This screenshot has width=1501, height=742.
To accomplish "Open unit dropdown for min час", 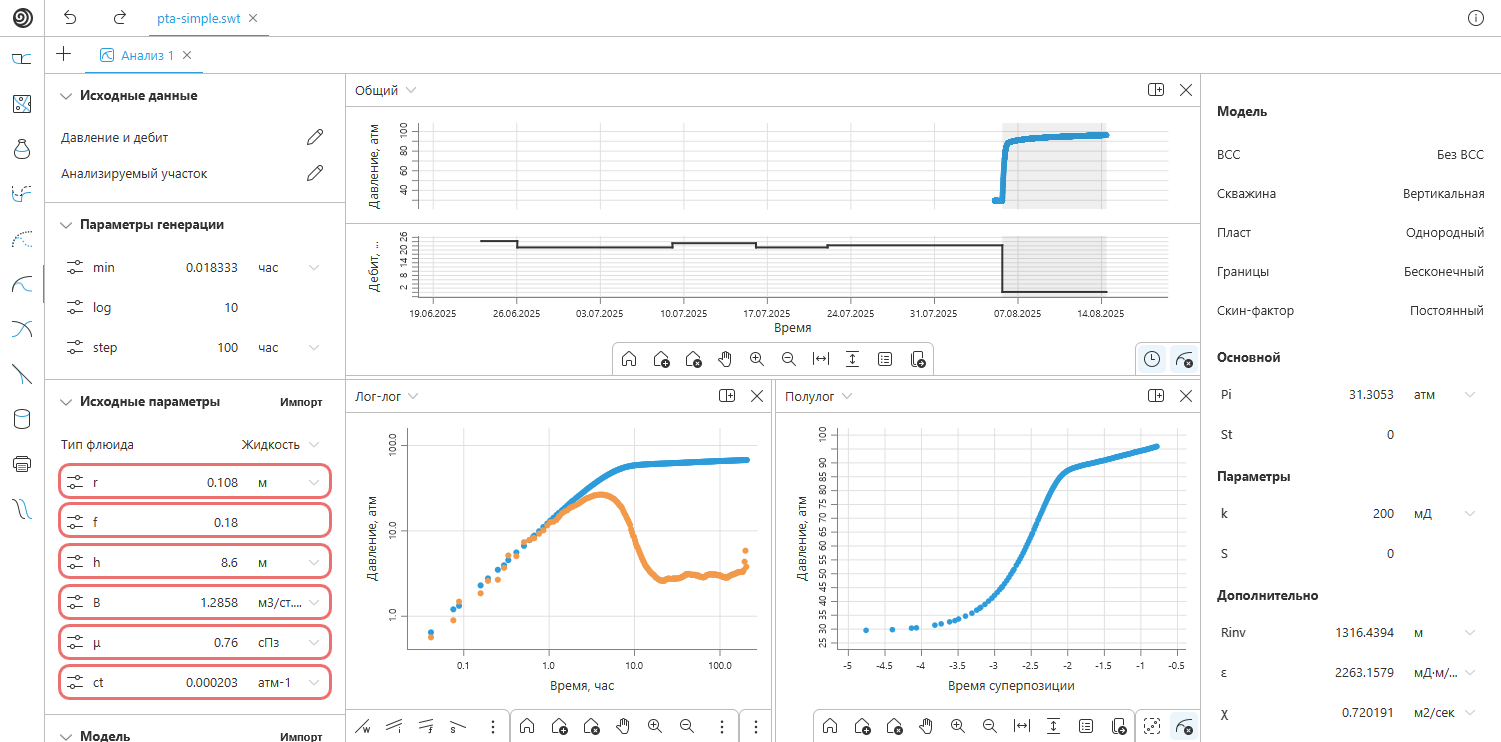I will coord(314,267).
